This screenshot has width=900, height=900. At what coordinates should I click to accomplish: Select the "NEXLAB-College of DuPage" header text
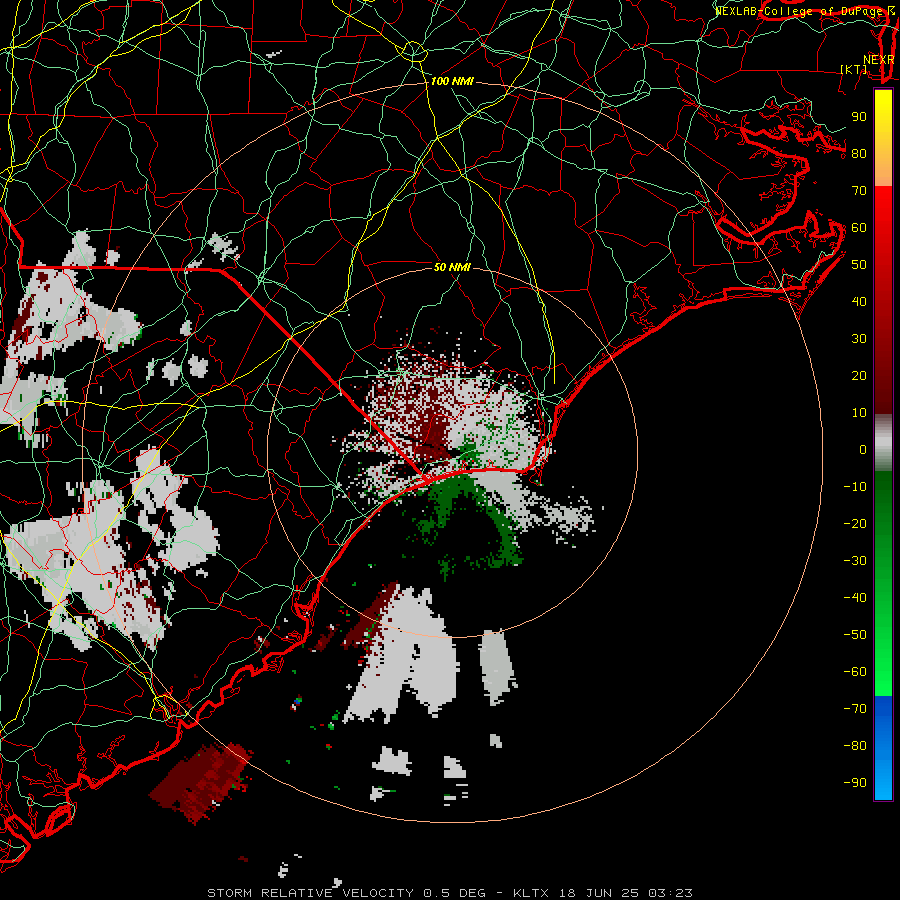801,11
